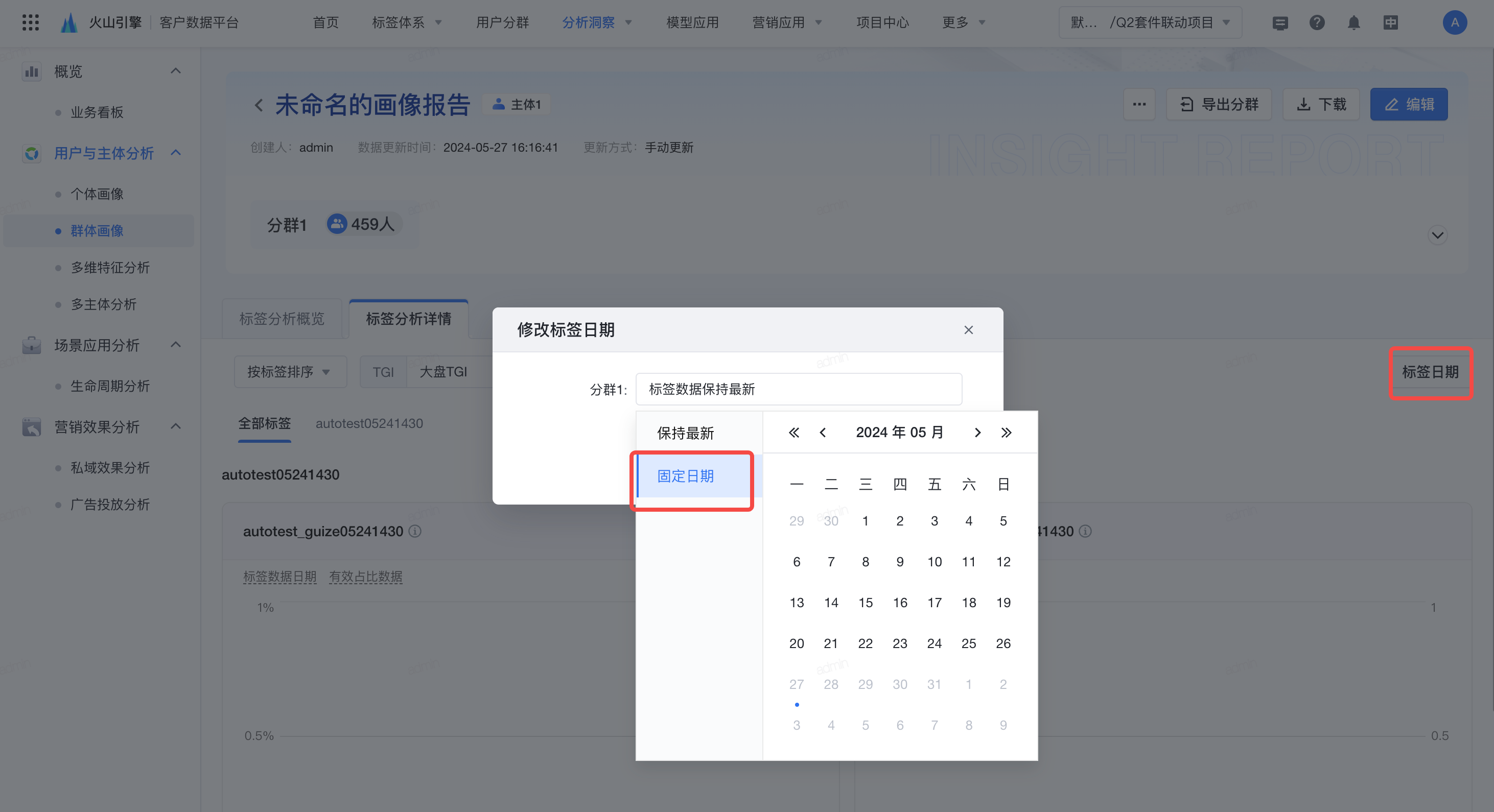Click the 编辑 button
The width and height of the screenshot is (1494, 812).
1409,104
